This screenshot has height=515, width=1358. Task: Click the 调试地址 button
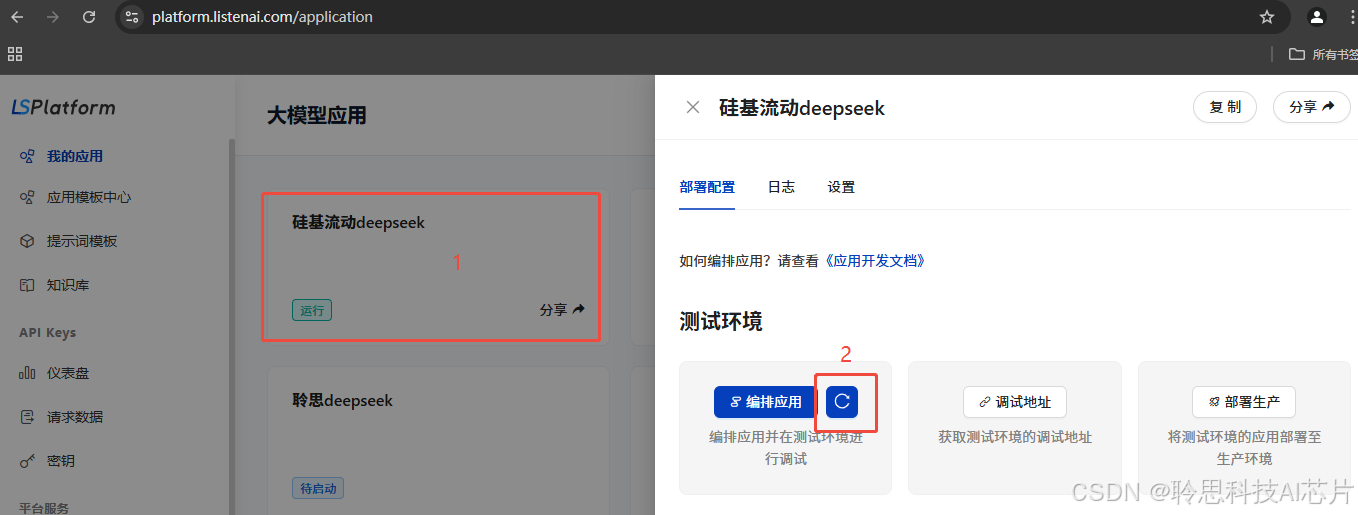[x=1015, y=402]
